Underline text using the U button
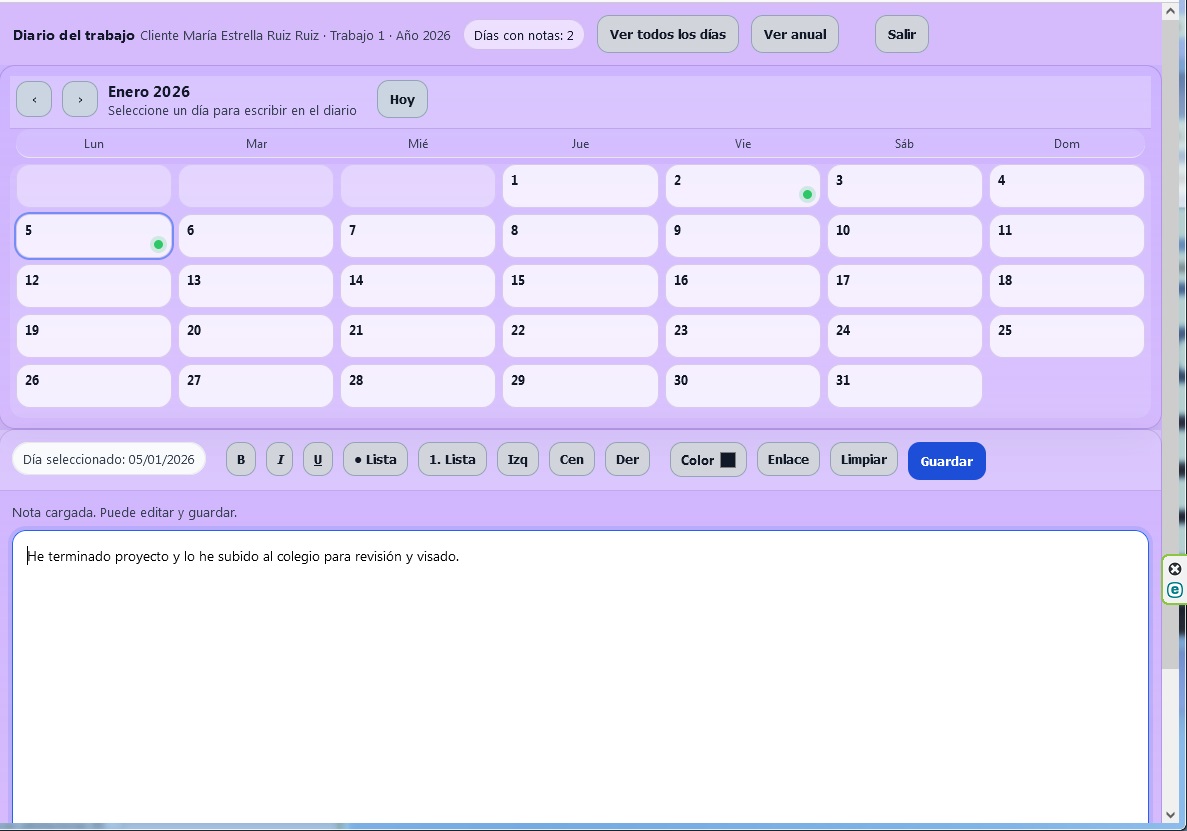Viewport: 1187px width, 831px height. pos(317,460)
